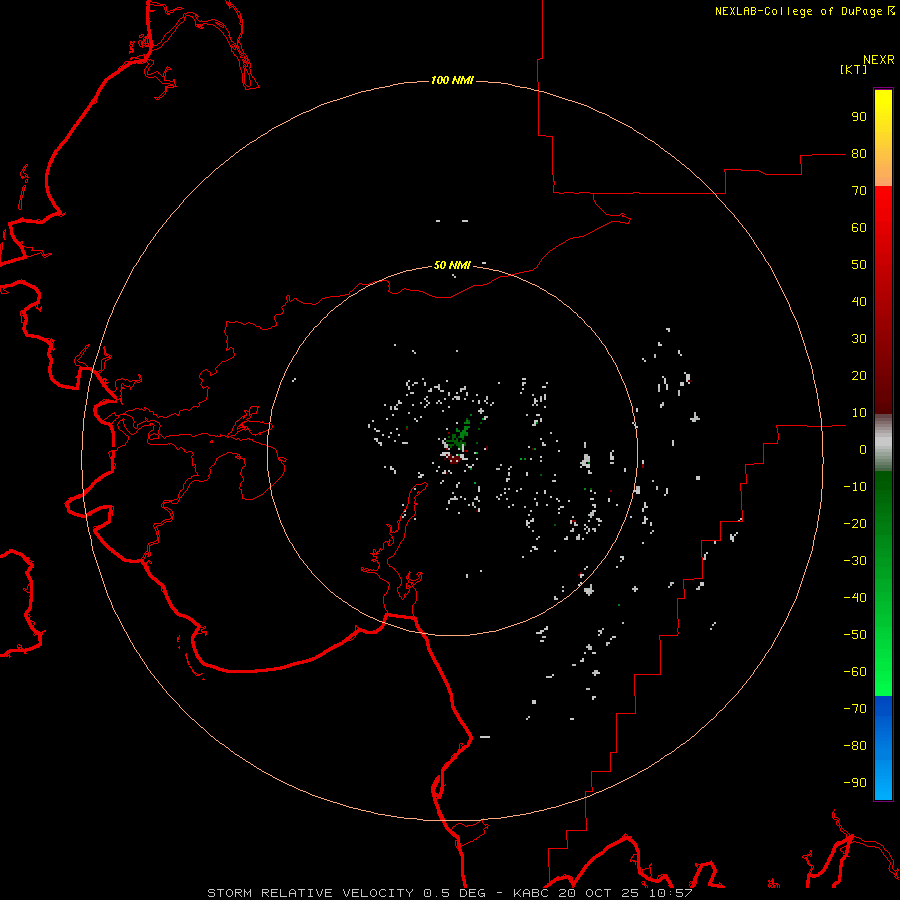Click the NEXLAB-College of DuPage watermark text

pos(805,11)
